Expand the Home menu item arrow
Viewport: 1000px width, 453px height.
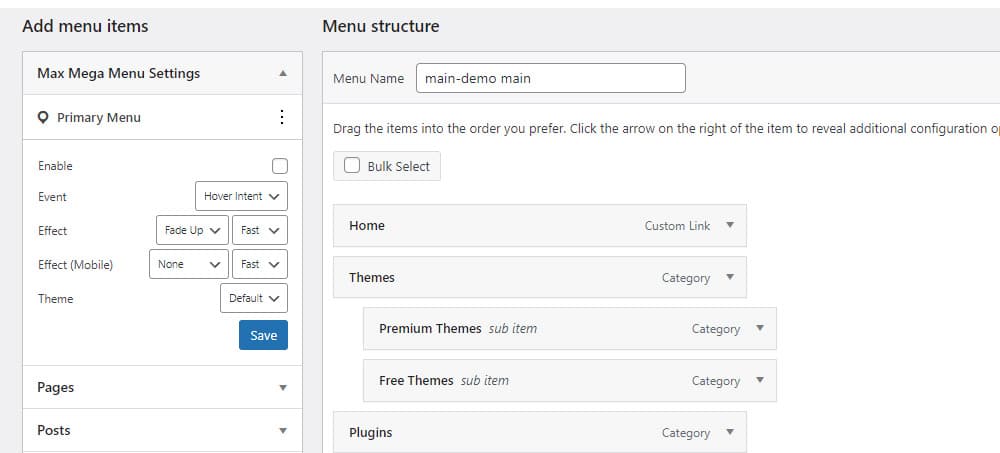(730, 225)
